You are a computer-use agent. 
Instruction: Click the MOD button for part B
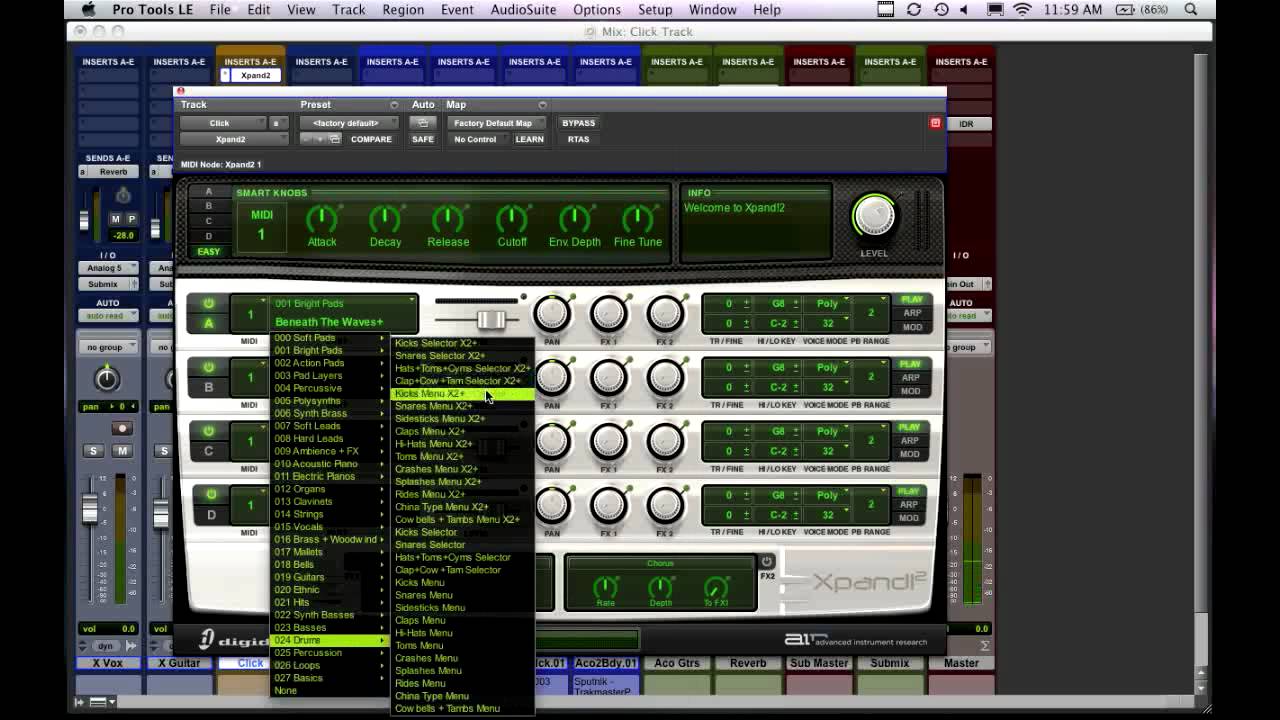click(x=911, y=391)
